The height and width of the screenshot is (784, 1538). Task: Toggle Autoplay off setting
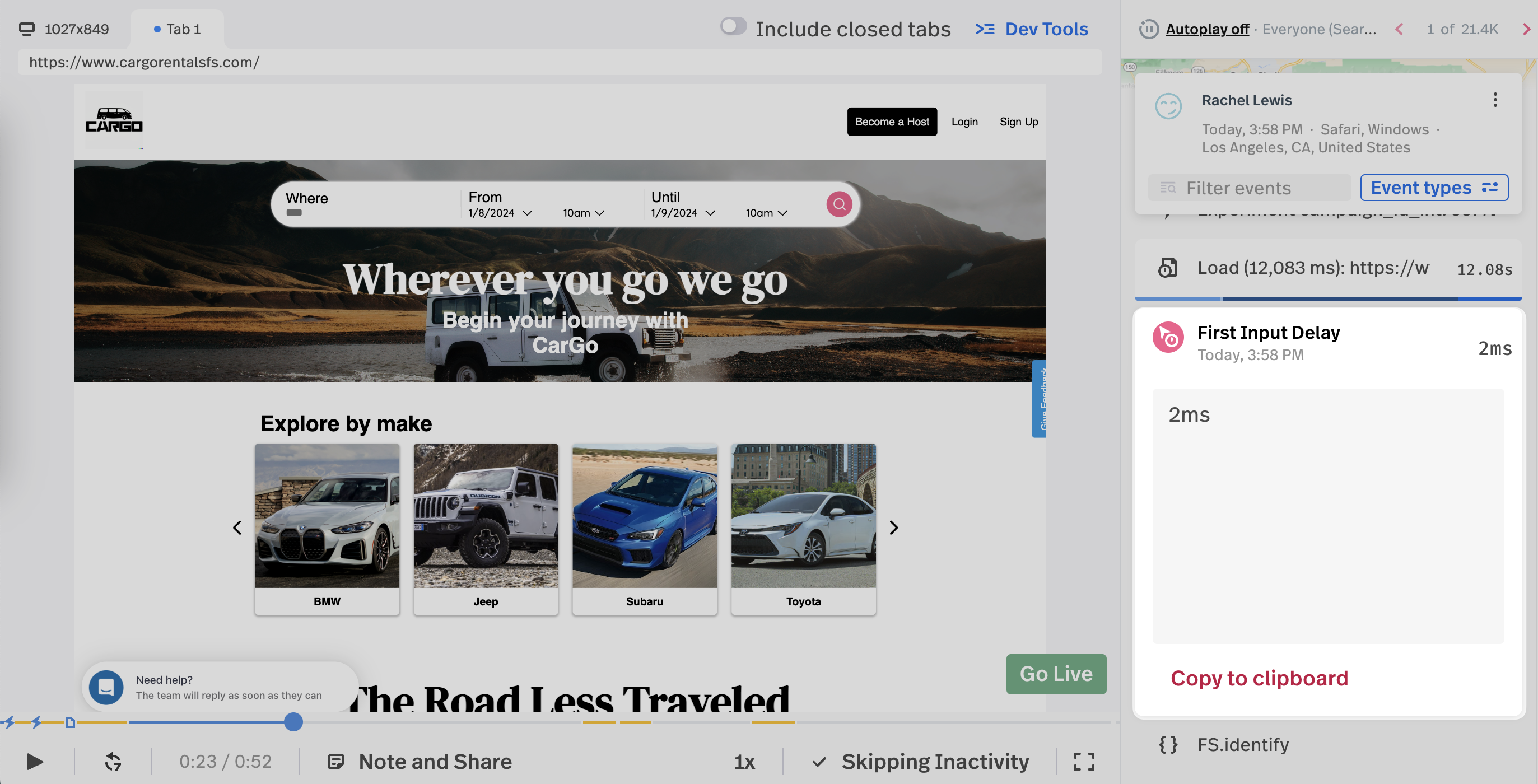tap(1206, 29)
